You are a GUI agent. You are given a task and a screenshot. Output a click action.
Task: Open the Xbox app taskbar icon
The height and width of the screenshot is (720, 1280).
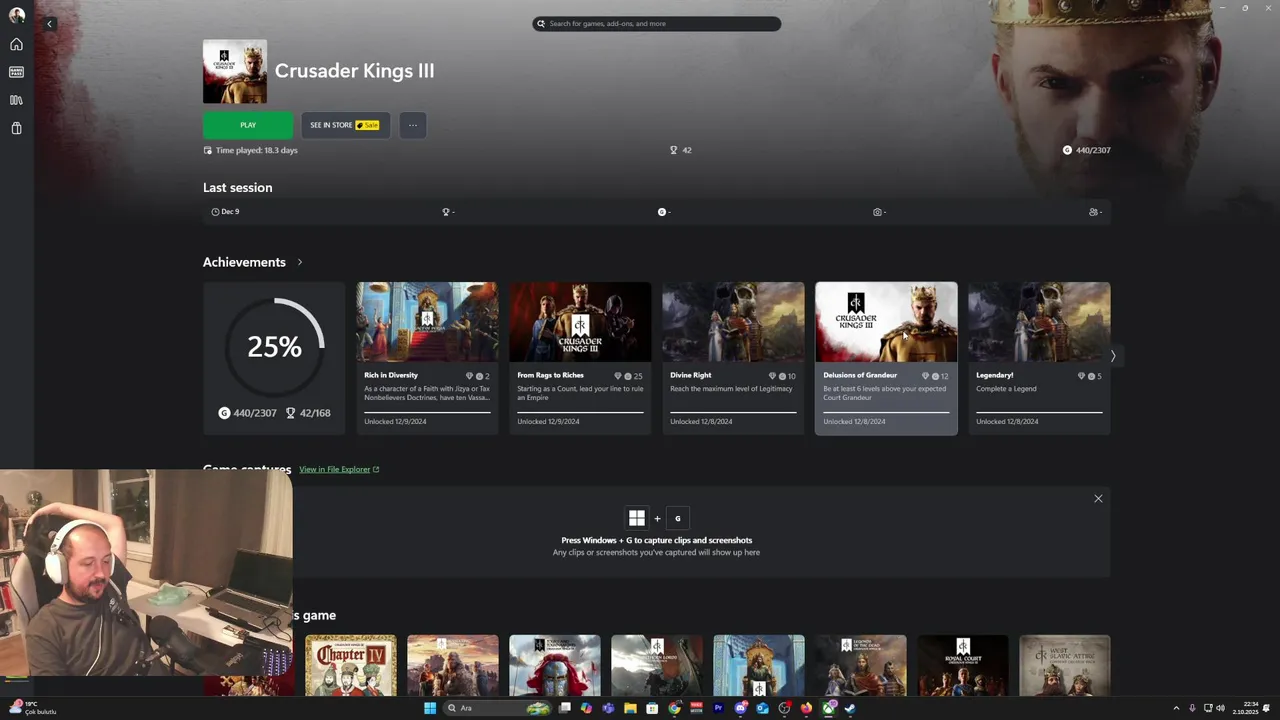[x=828, y=708]
